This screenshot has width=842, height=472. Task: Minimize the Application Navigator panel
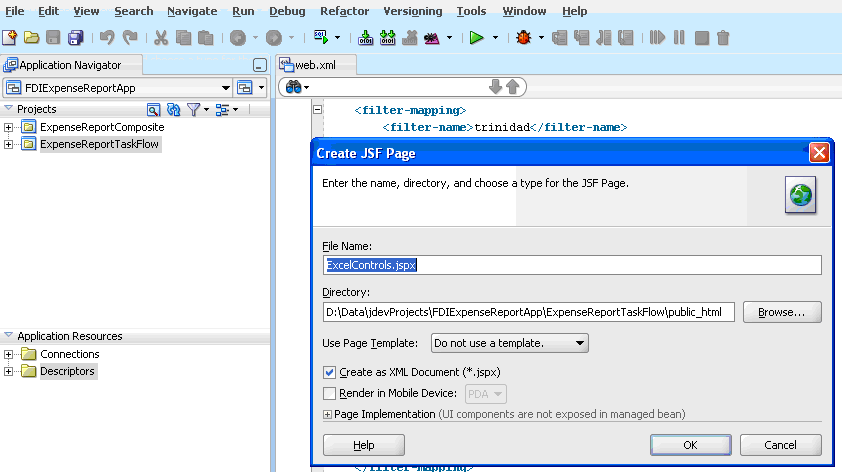(259, 66)
